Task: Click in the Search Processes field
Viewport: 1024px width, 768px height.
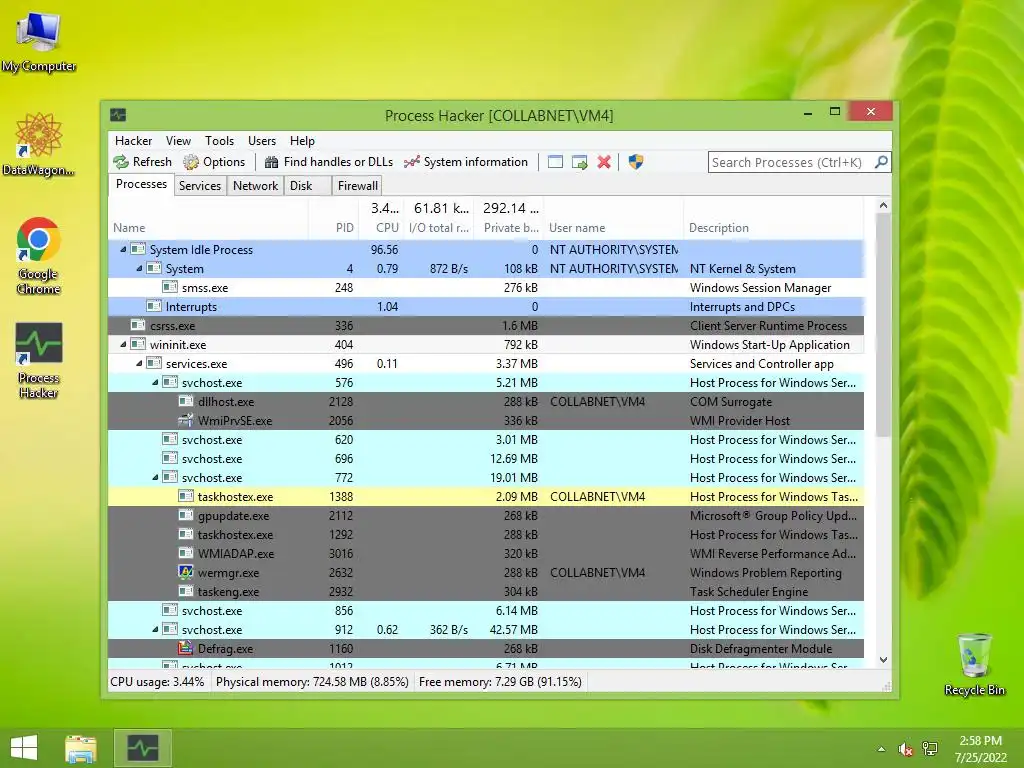Action: [790, 162]
